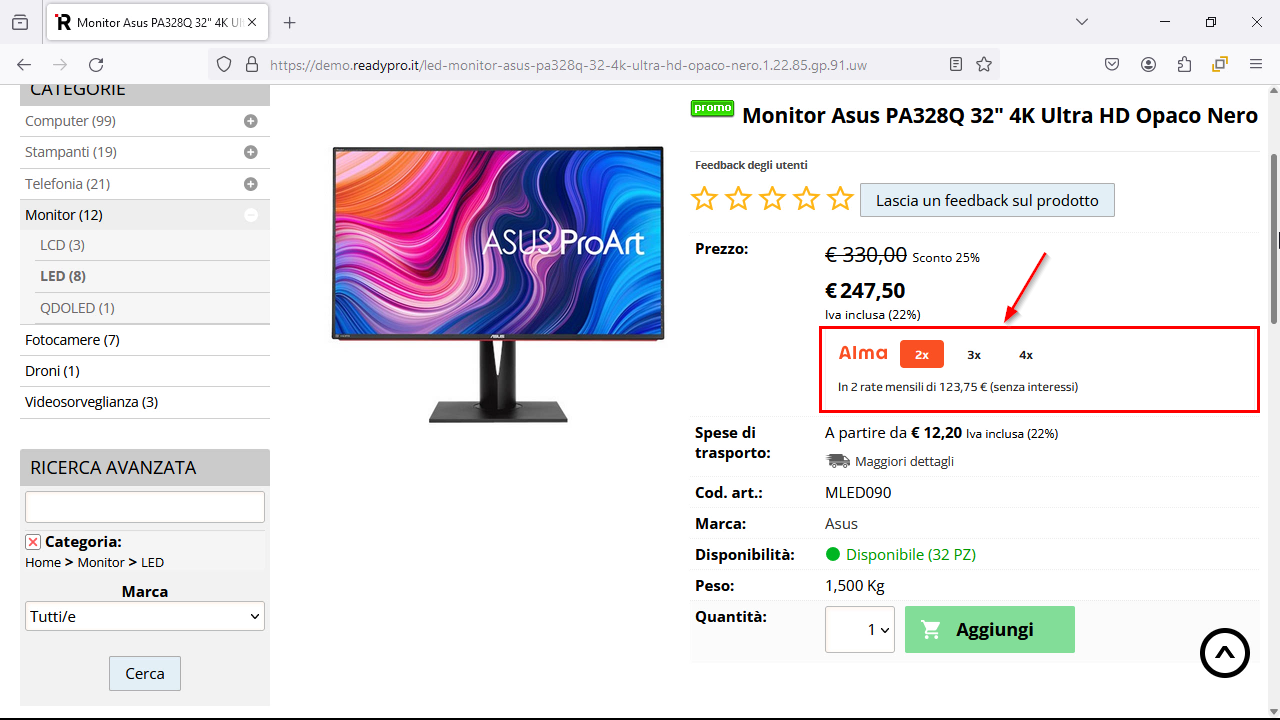Open a new browser tab

click(290, 22)
